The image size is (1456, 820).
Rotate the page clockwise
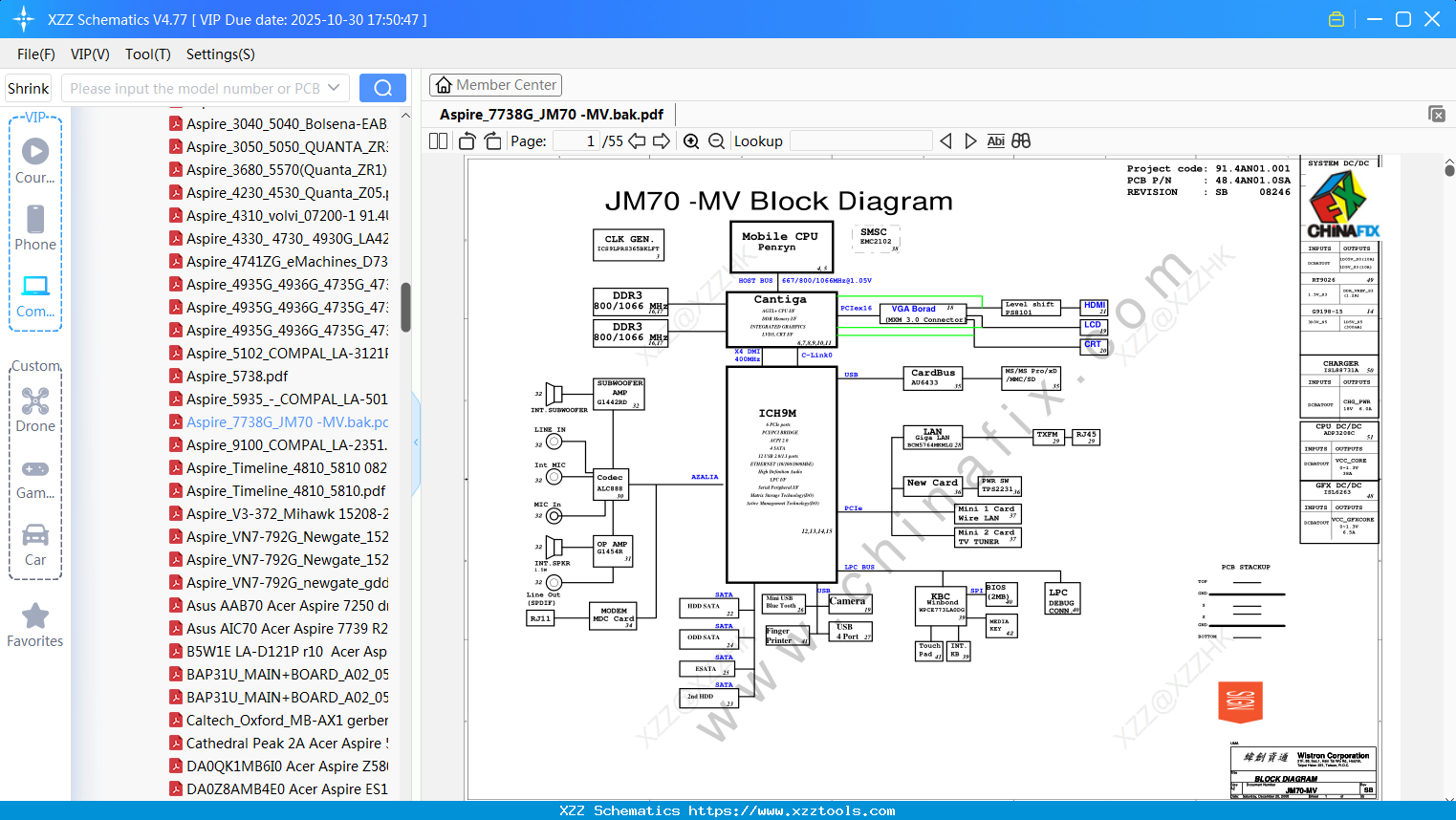(493, 141)
